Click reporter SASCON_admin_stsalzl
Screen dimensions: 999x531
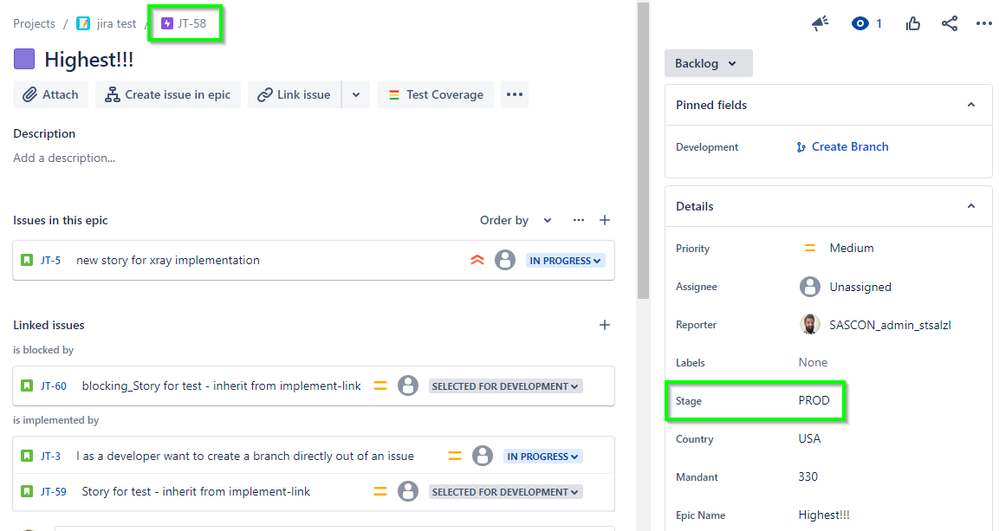pyautogui.click(x=890, y=325)
